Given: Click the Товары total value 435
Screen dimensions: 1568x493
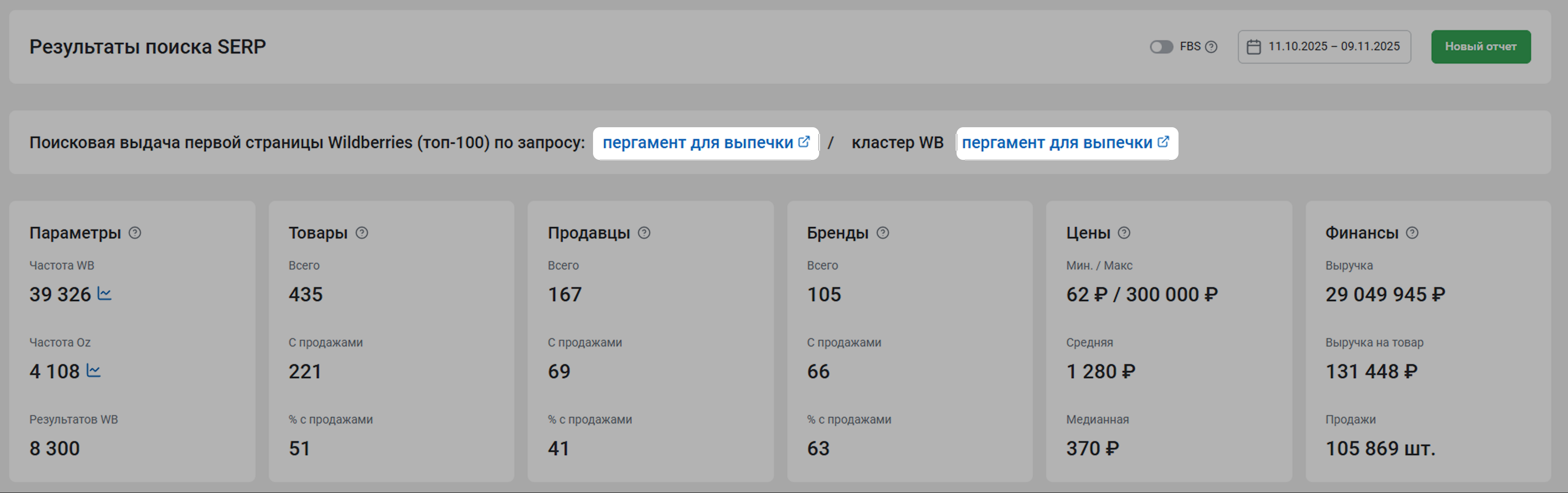Looking at the screenshot, I should tap(306, 295).
